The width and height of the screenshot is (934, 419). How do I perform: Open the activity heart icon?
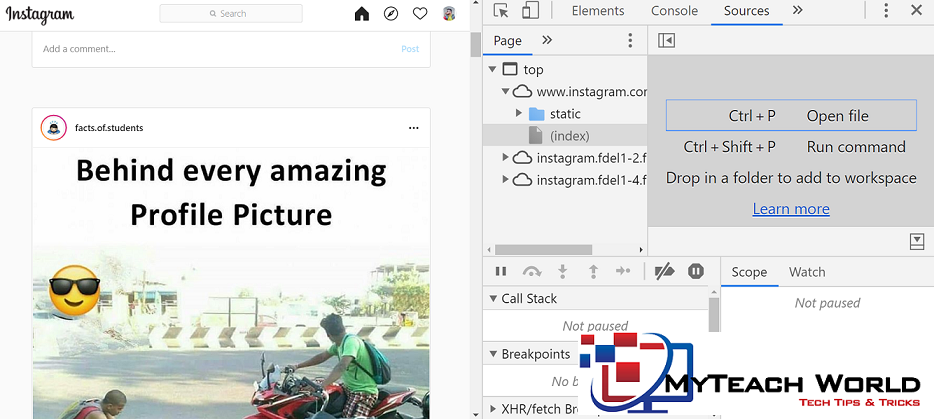coord(420,14)
